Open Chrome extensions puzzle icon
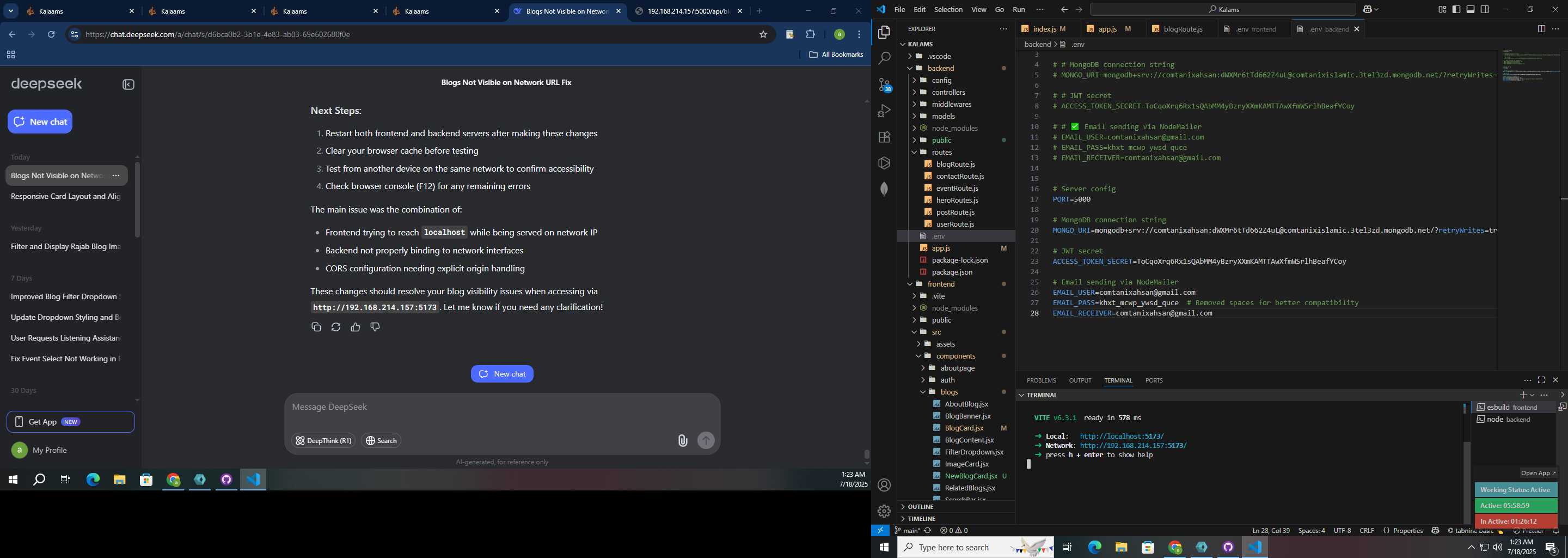1568x558 pixels. [x=811, y=35]
